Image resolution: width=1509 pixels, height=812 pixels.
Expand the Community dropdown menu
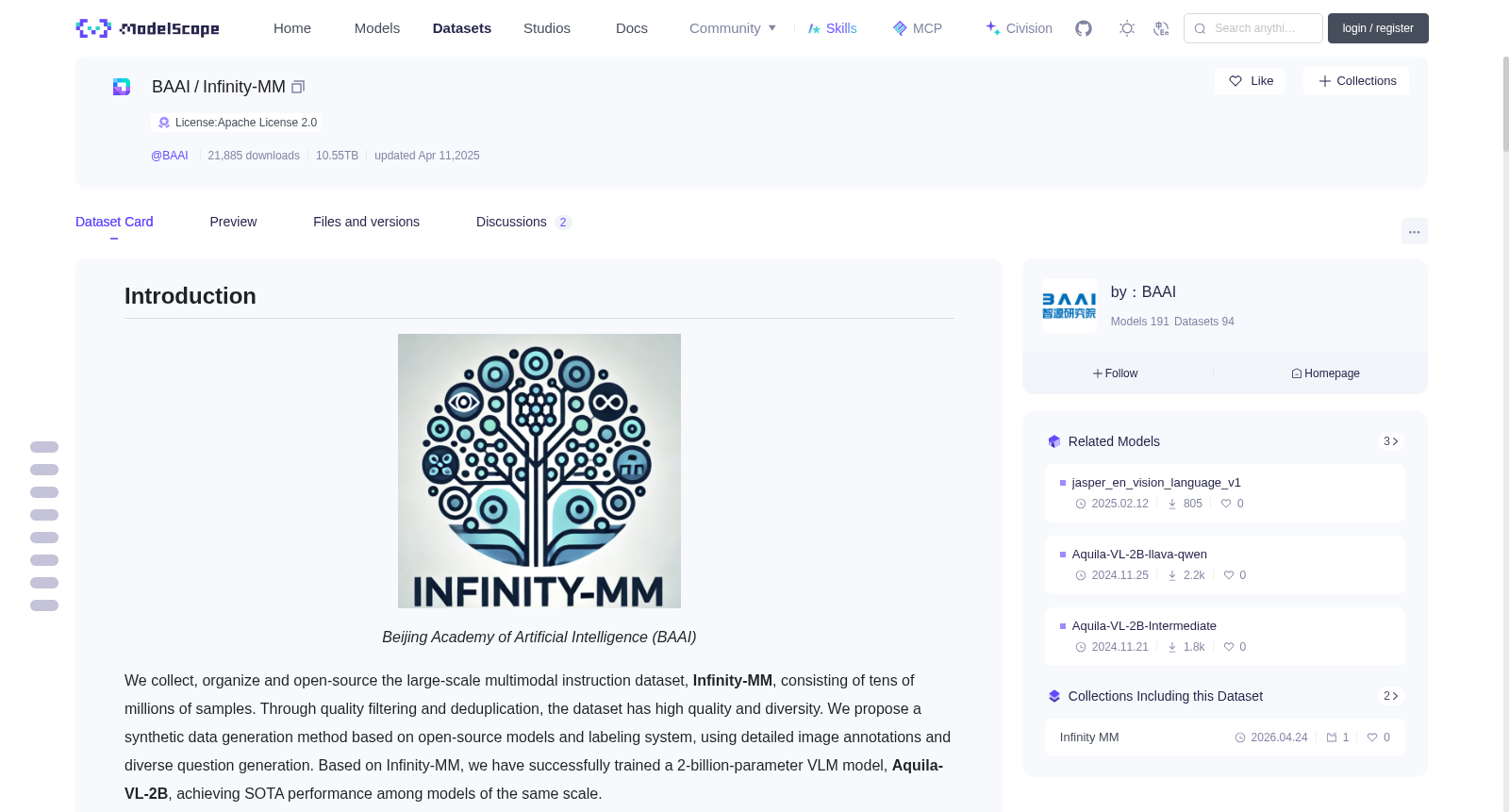point(733,28)
